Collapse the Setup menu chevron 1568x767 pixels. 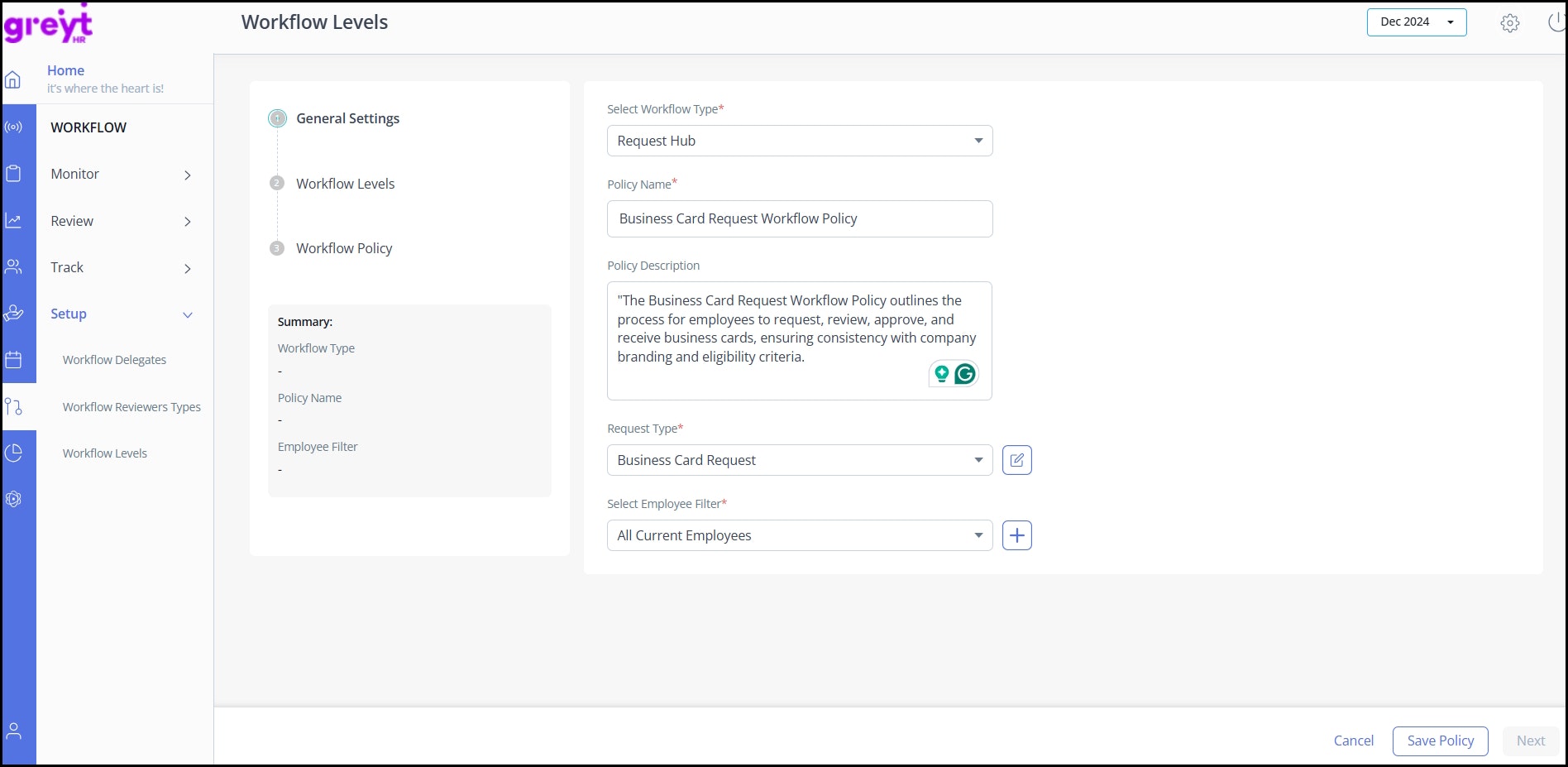[x=188, y=314]
